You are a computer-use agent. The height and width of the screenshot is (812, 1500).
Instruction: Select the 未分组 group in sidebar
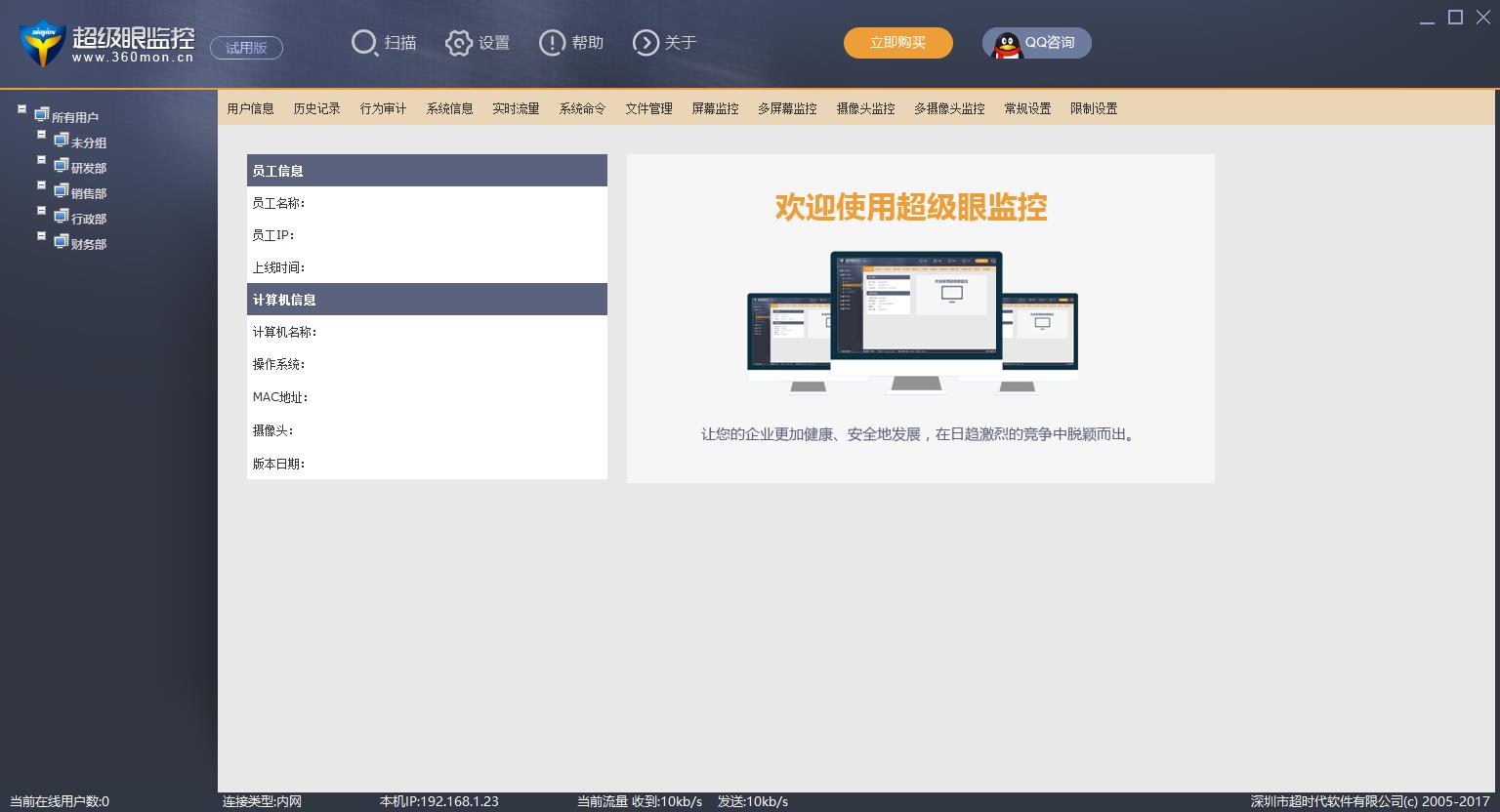[89, 142]
